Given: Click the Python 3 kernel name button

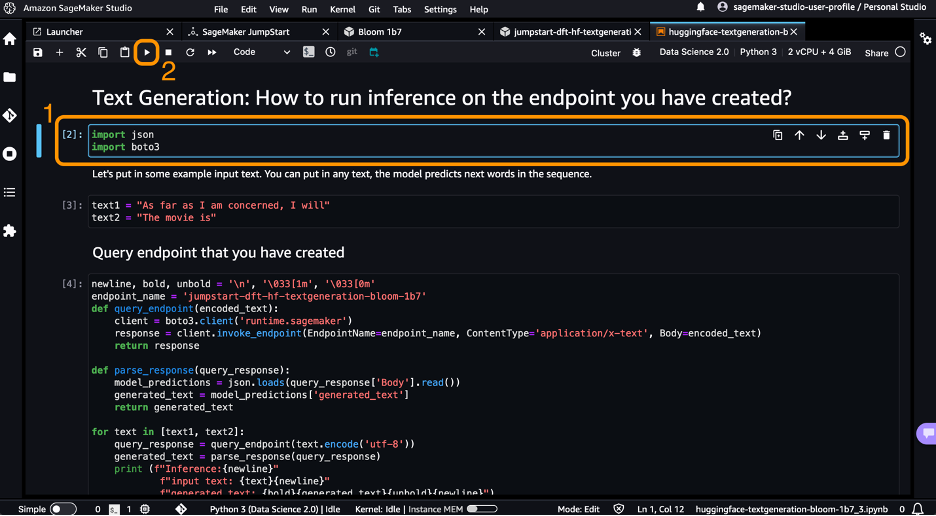Looking at the screenshot, I should click(758, 52).
